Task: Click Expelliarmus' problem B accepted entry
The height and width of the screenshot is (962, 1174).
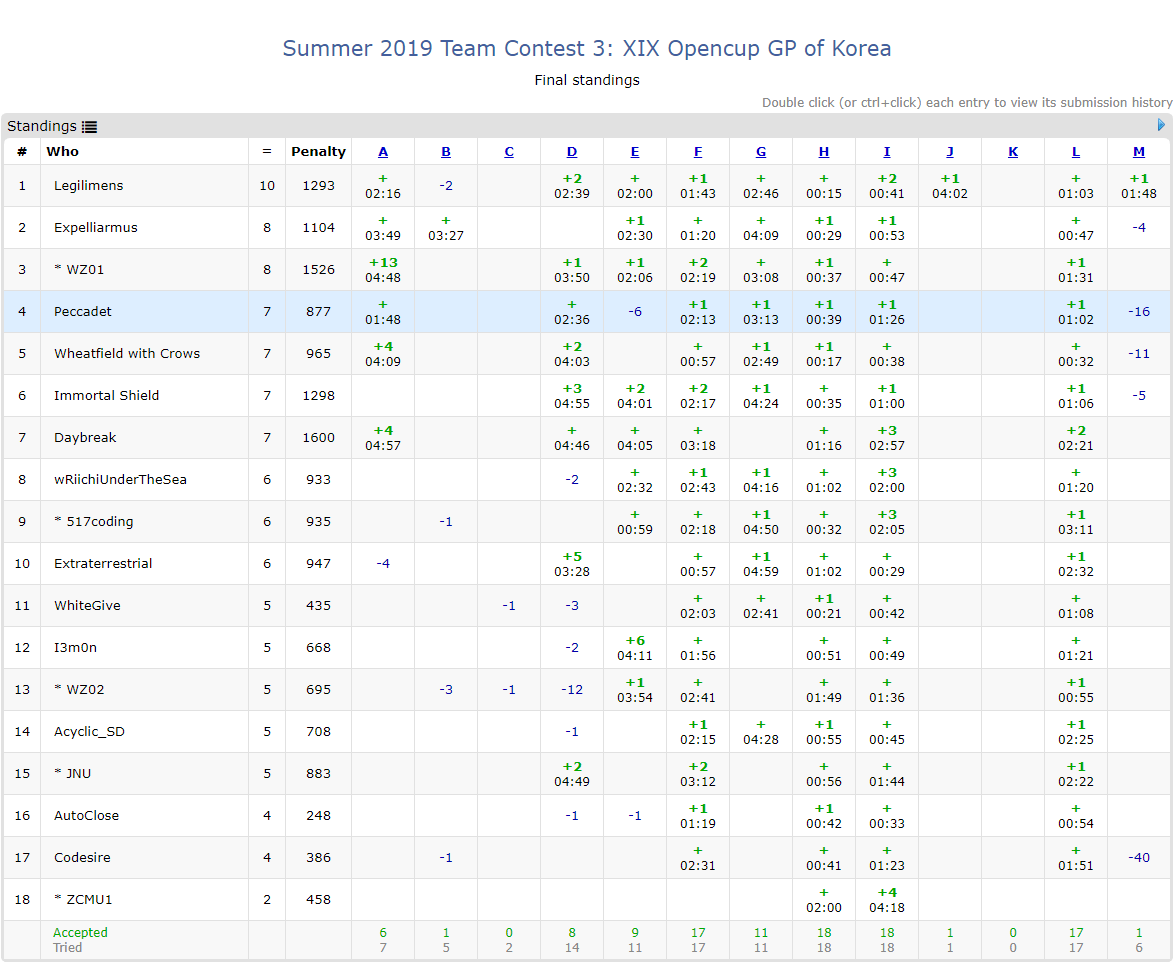Action: [x=446, y=228]
